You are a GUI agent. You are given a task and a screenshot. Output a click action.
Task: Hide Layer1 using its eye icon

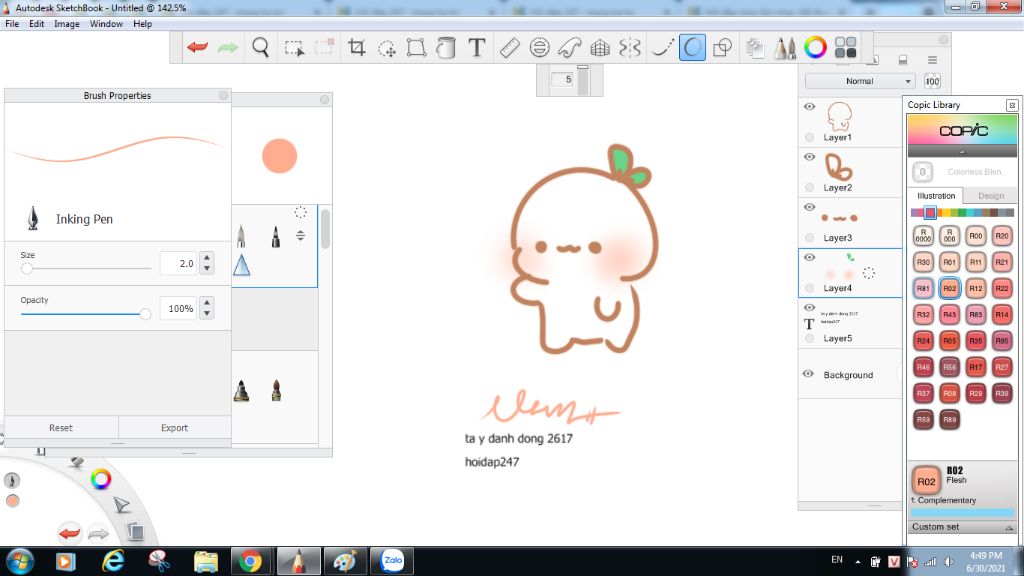[x=809, y=106]
